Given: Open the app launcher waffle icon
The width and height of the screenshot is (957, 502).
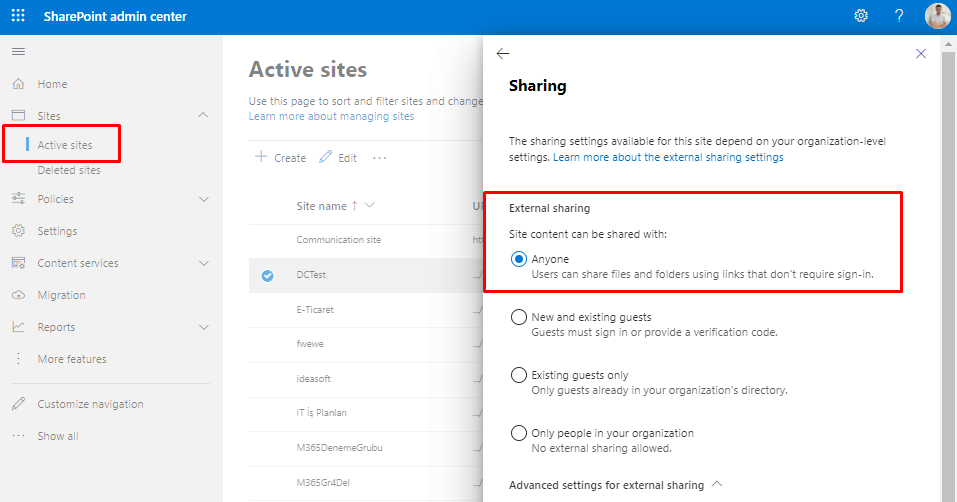Looking at the screenshot, I should [x=18, y=16].
